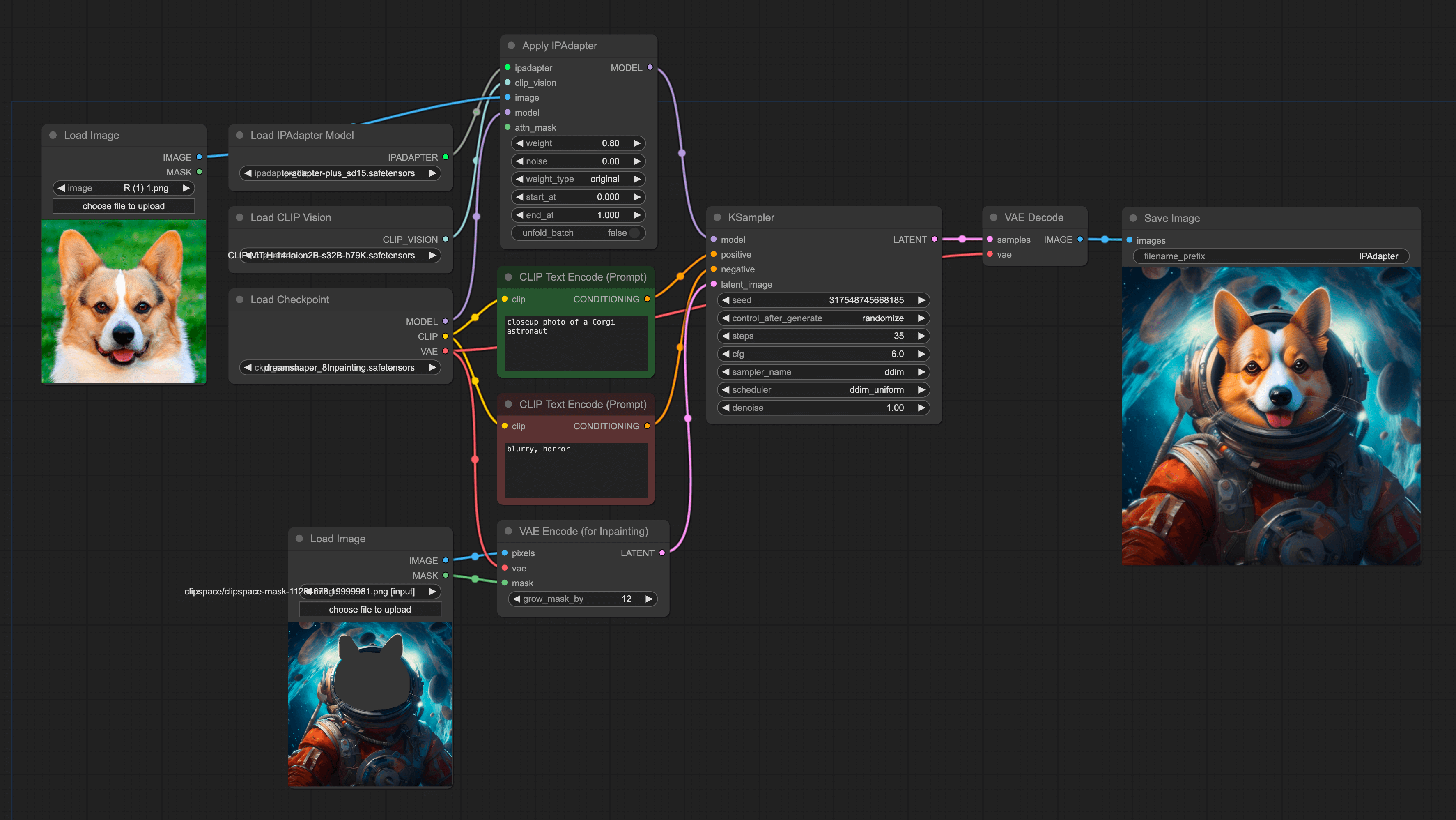Collapse the Save Image node dot
1456x820 pixels.
click(1133, 218)
